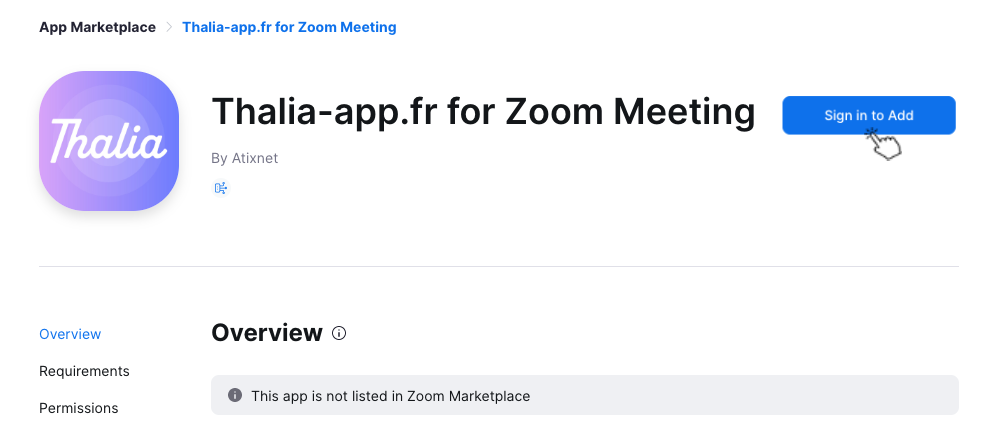Jump to the Requirements section

[x=84, y=371]
